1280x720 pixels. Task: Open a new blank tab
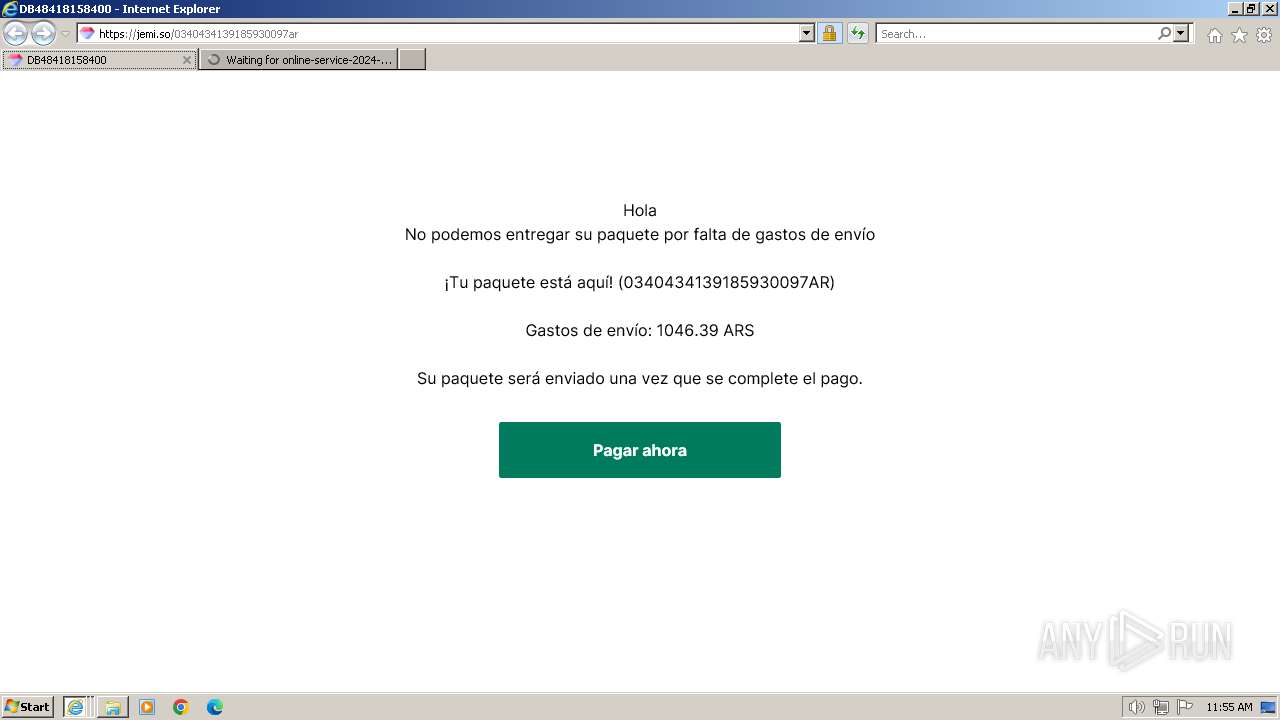click(x=412, y=60)
